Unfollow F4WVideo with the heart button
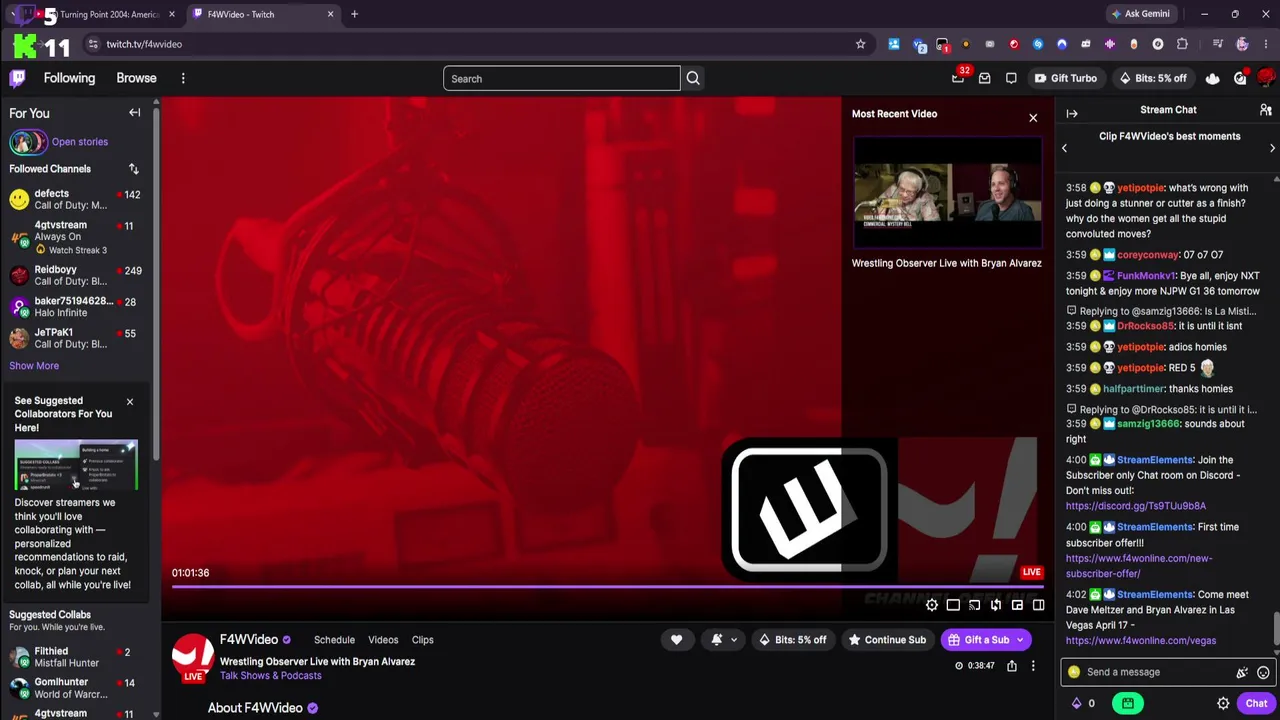The image size is (1280, 720). 676,640
